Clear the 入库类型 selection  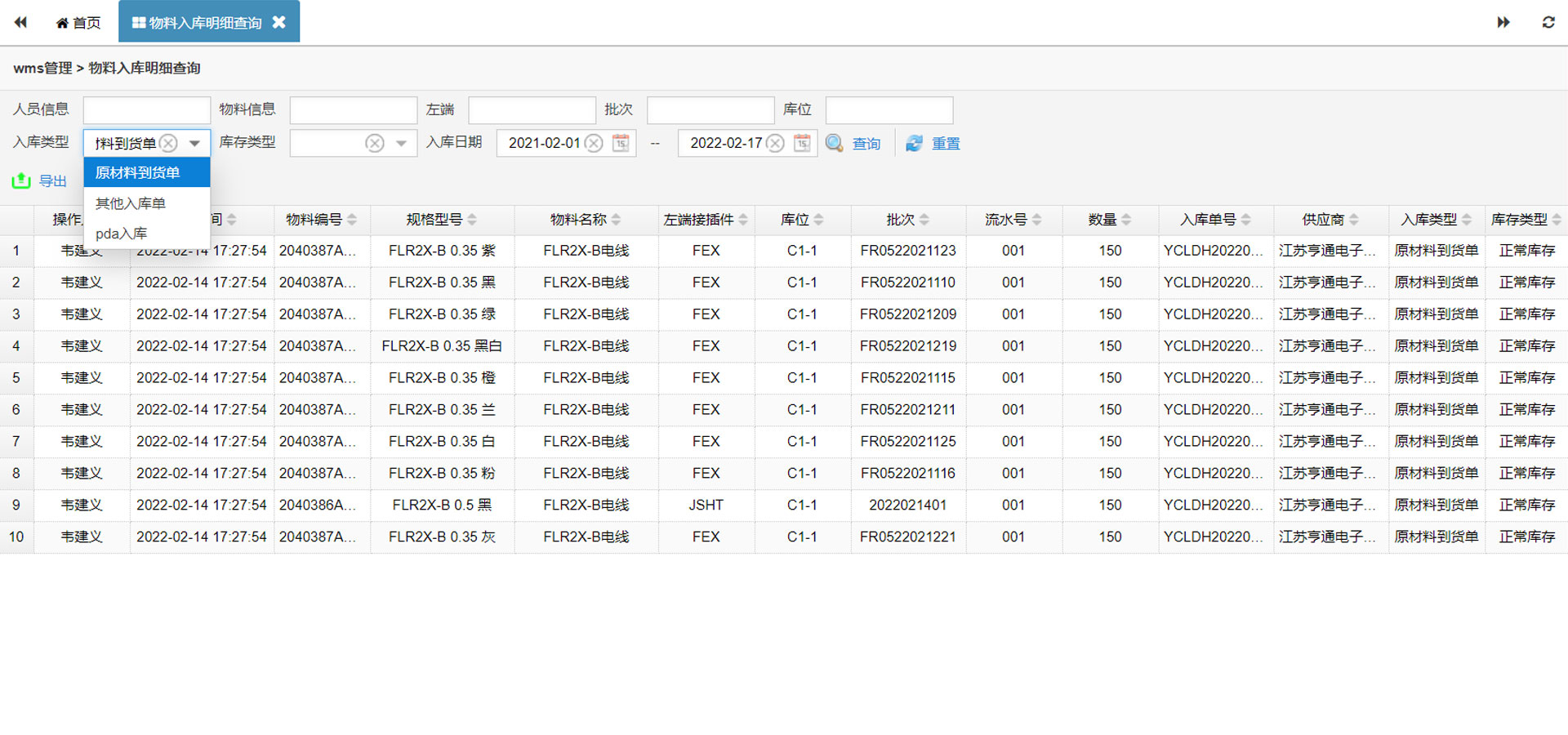(168, 143)
